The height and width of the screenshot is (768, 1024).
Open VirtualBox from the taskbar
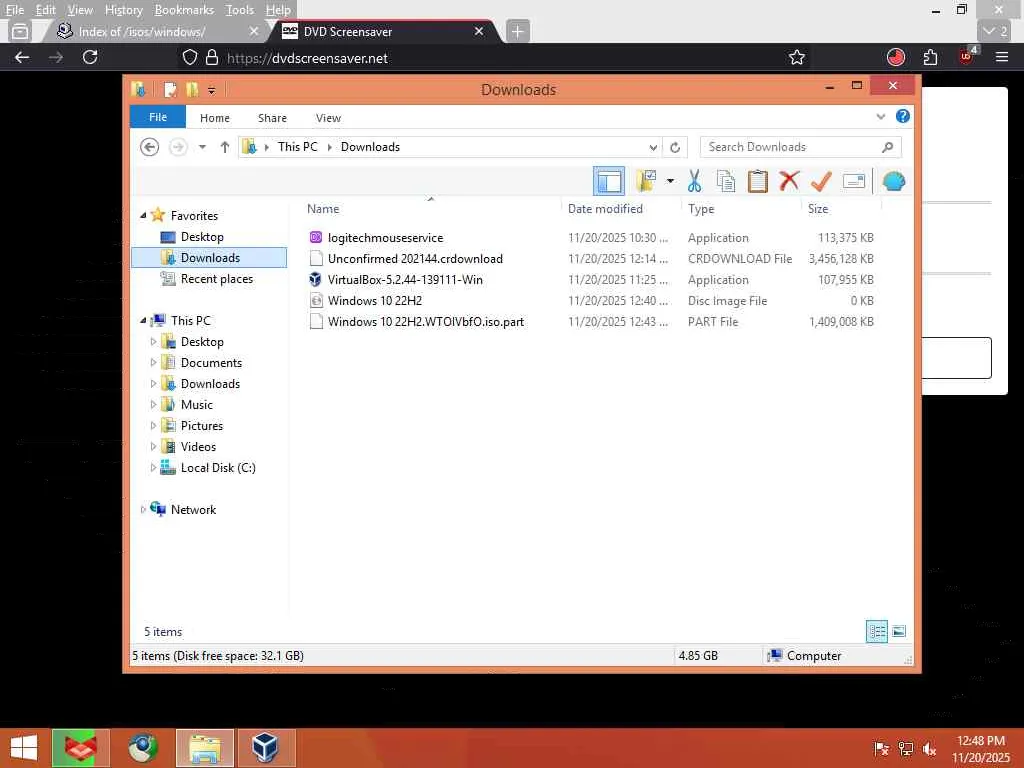pyautogui.click(x=266, y=748)
